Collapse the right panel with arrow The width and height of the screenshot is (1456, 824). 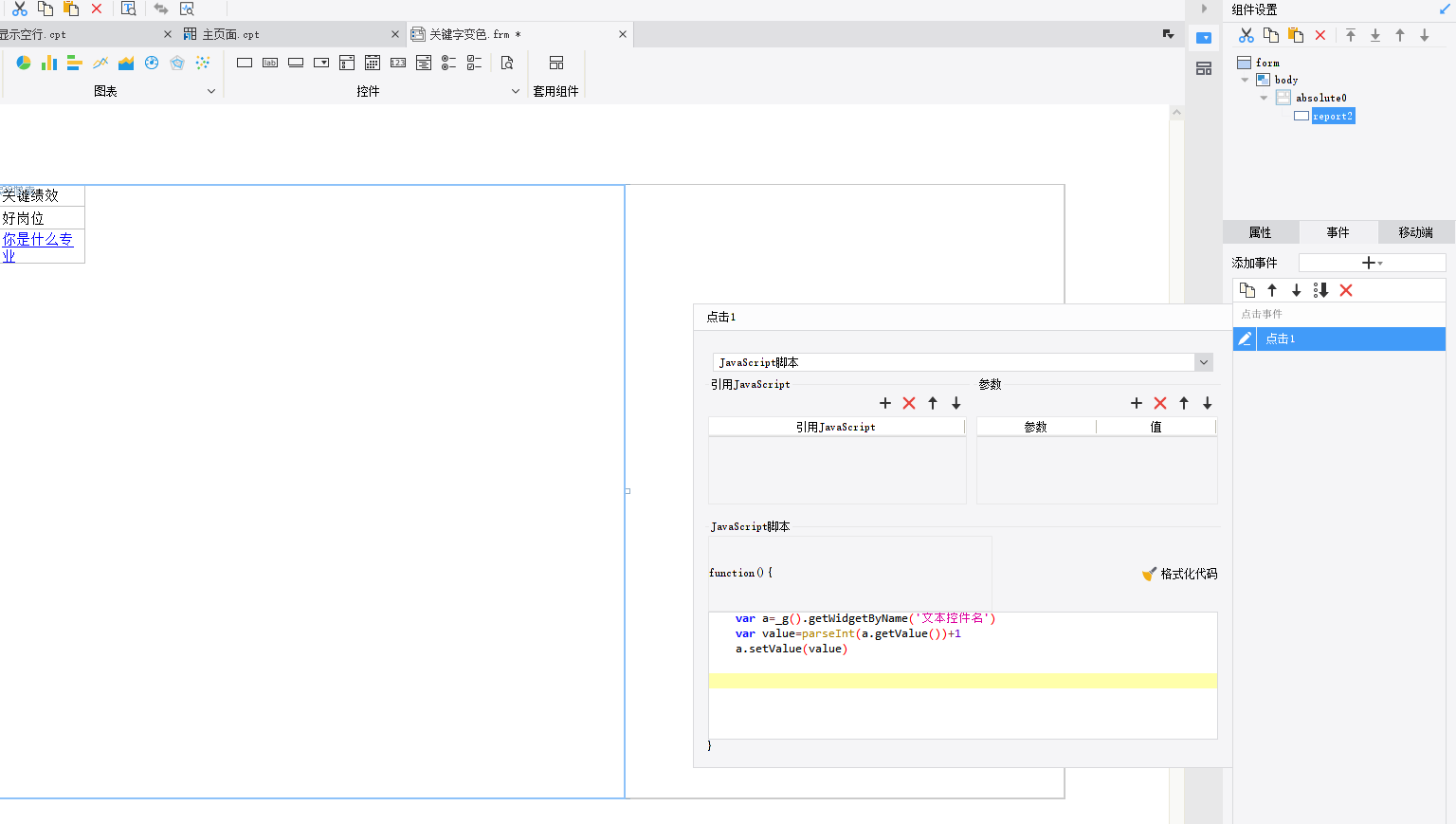[1204, 9]
